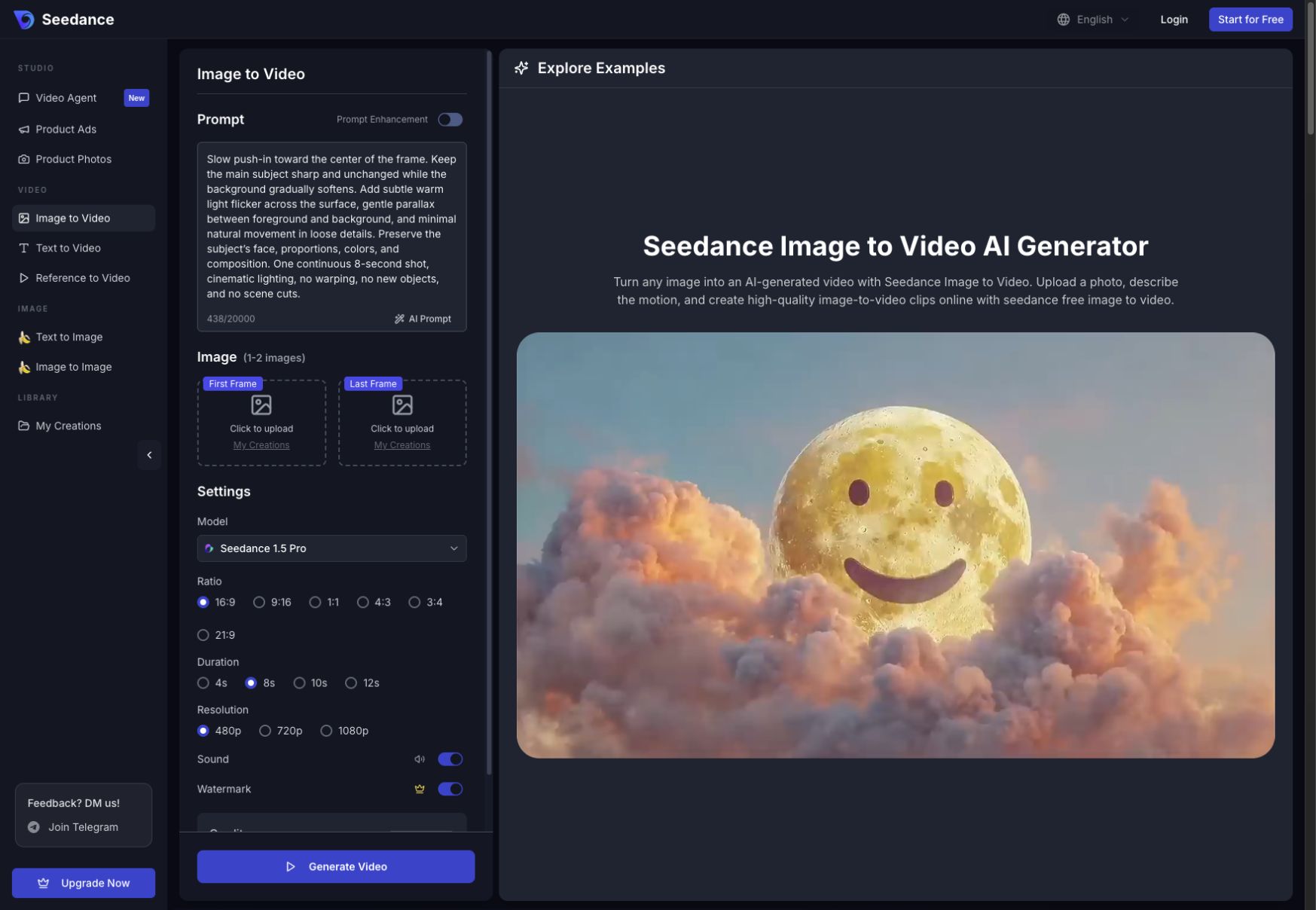Image resolution: width=1316 pixels, height=910 pixels.
Task: Click the Login link
Action: point(1174,20)
